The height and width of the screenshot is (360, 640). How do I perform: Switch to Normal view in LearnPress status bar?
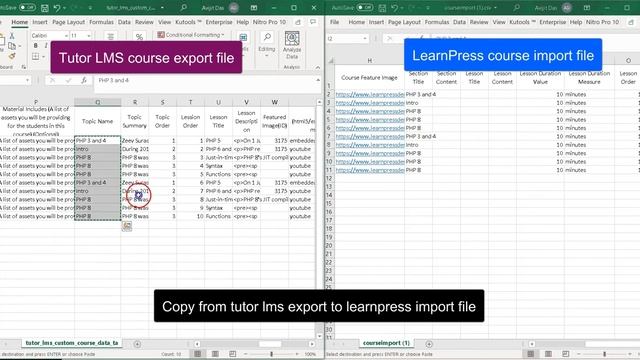pyautogui.click(x=531, y=354)
